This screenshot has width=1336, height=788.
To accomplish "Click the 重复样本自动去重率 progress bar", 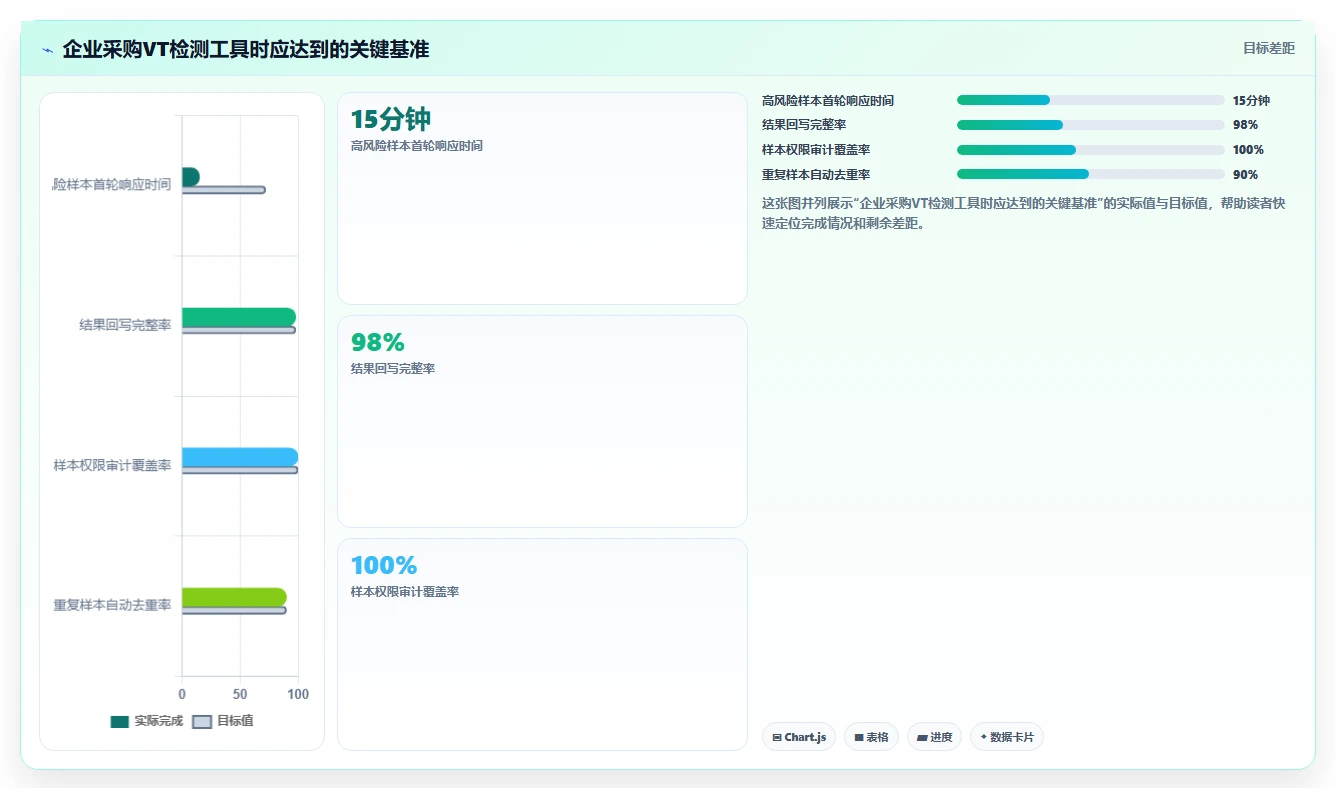I will pos(1090,174).
